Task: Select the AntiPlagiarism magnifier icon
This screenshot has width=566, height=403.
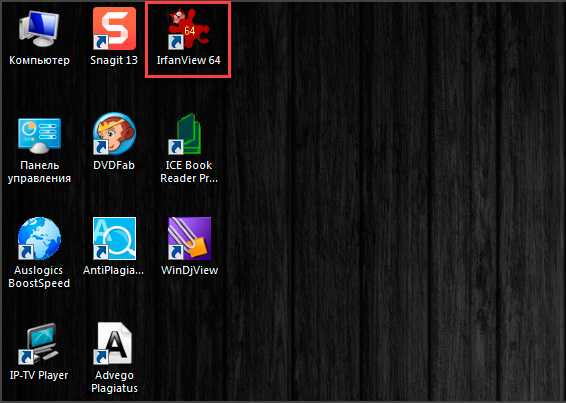Action: pyautogui.click(x=114, y=238)
